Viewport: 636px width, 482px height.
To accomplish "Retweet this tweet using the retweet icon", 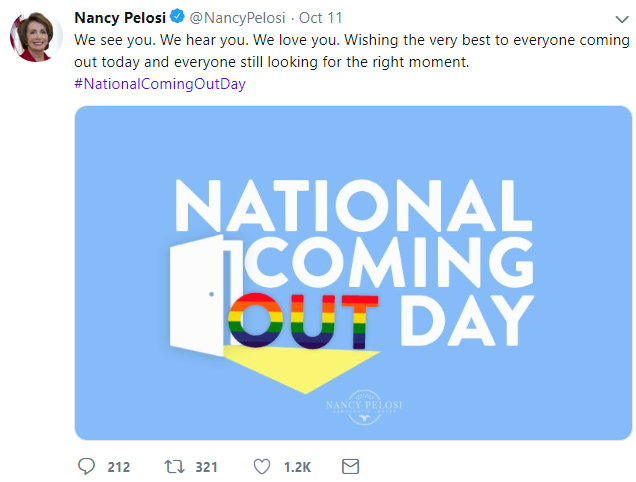I will pos(176,466).
